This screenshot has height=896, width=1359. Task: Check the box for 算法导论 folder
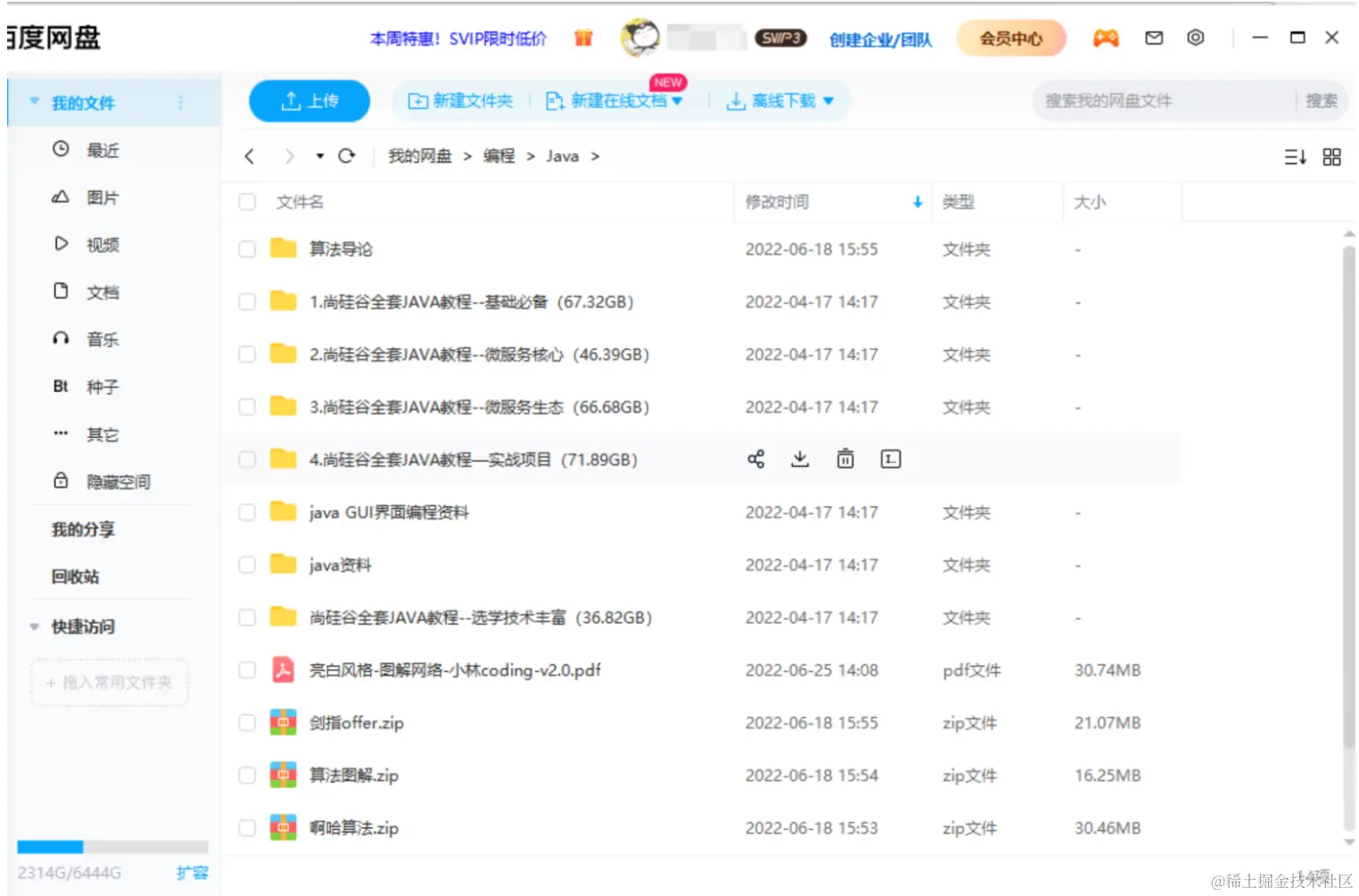(247, 249)
